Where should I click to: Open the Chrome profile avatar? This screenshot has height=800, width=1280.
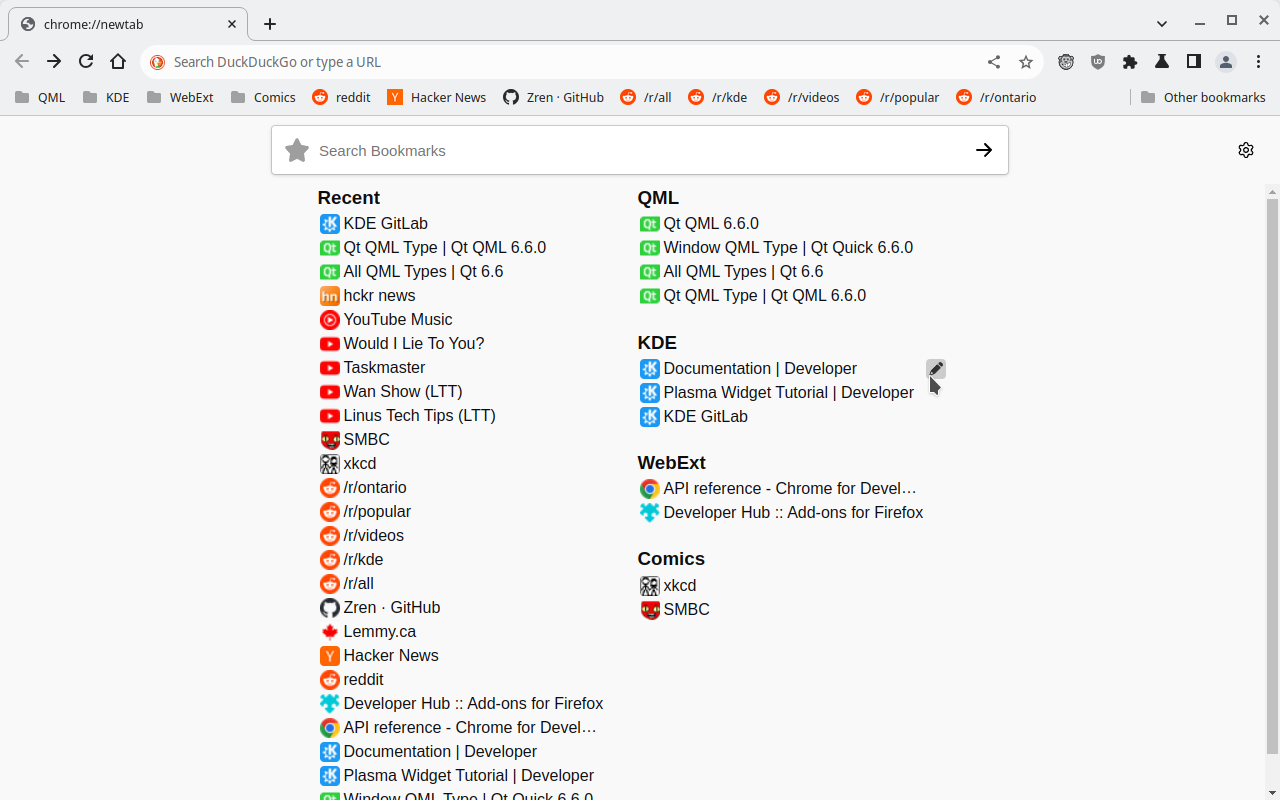coord(1226,61)
